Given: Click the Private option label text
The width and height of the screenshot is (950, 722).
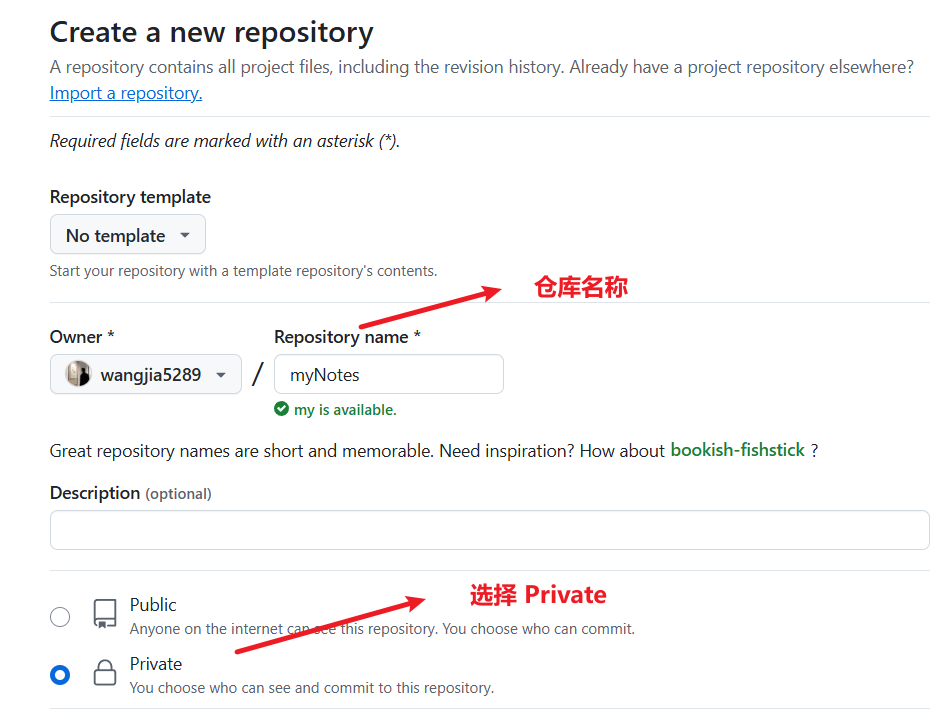Looking at the screenshot, I should [x=156, y=664].
